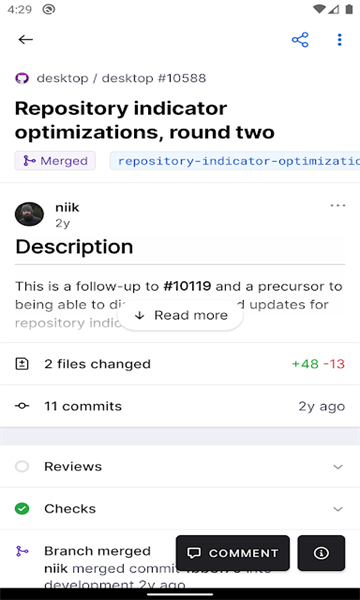Image resolution: width=360 pixels, height=600 pixels.
Task: Open niik's profile avatar
Action: [x=29, y=214]
